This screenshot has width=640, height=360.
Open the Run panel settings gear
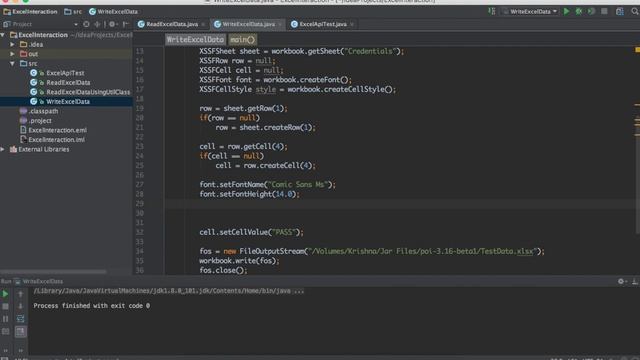[x=621, y=281]
